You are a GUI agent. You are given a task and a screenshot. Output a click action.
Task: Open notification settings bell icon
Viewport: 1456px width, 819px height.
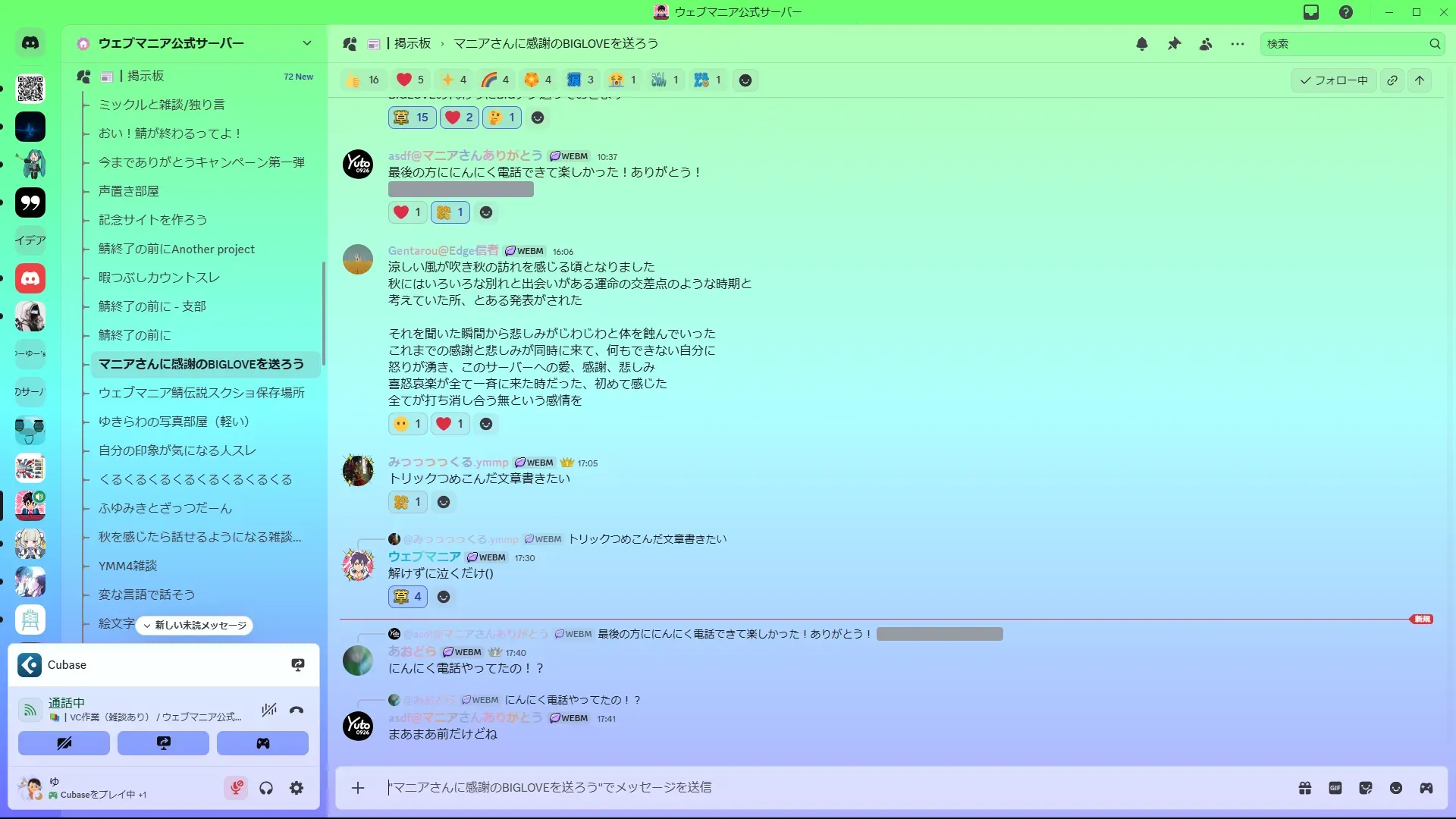coord(1142,44)
